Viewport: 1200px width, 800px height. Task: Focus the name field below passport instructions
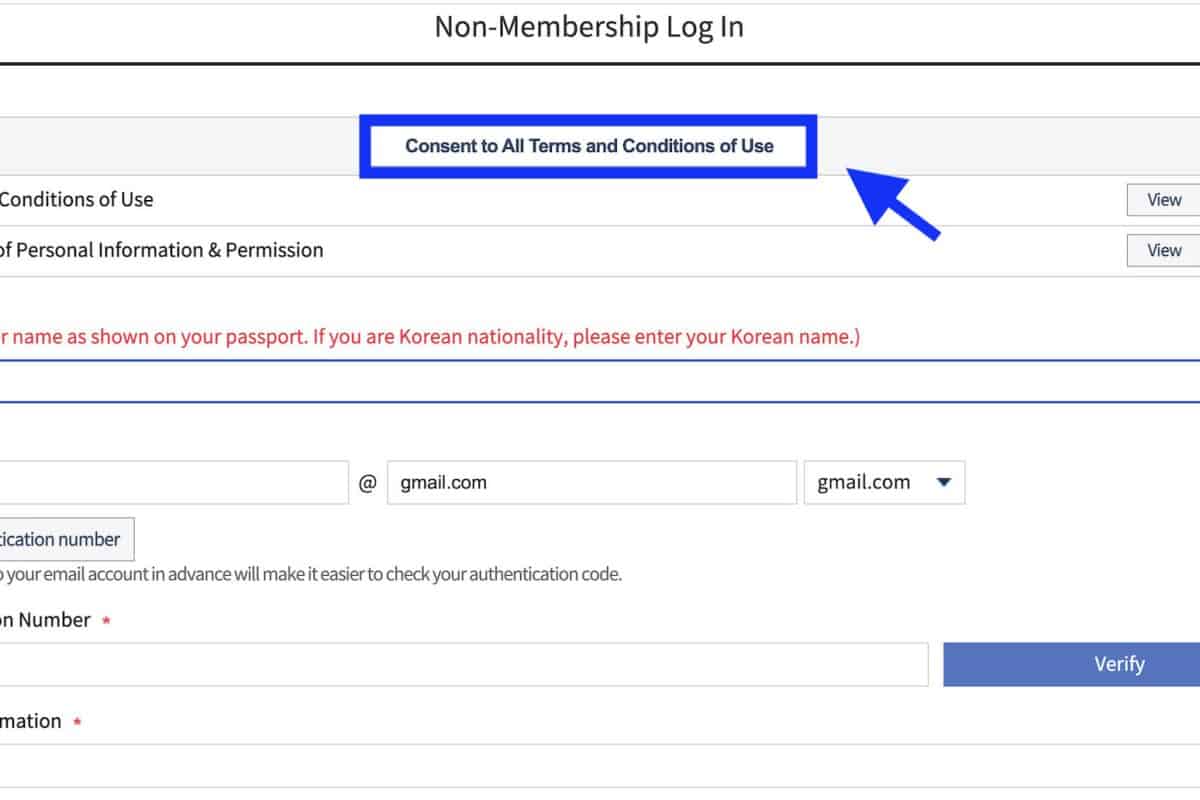point(600,381)
